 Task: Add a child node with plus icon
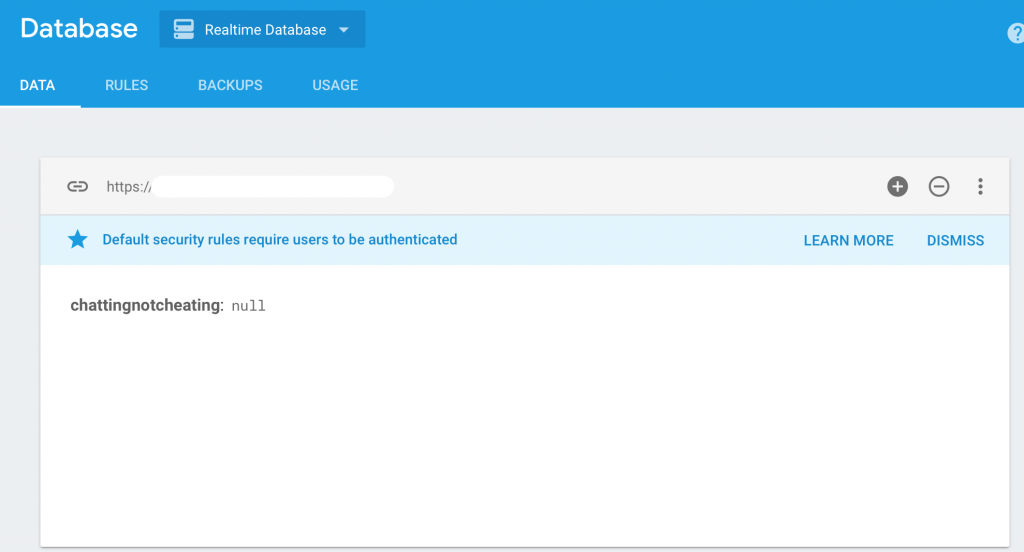point(897,186)
